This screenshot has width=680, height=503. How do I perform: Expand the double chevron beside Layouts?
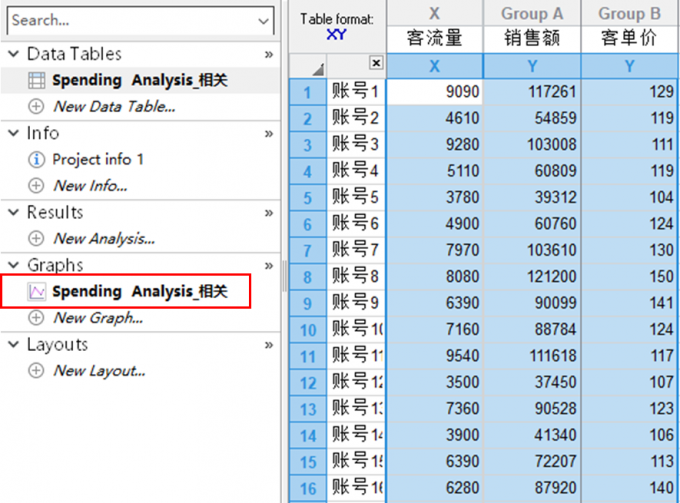tap(268, 345)
